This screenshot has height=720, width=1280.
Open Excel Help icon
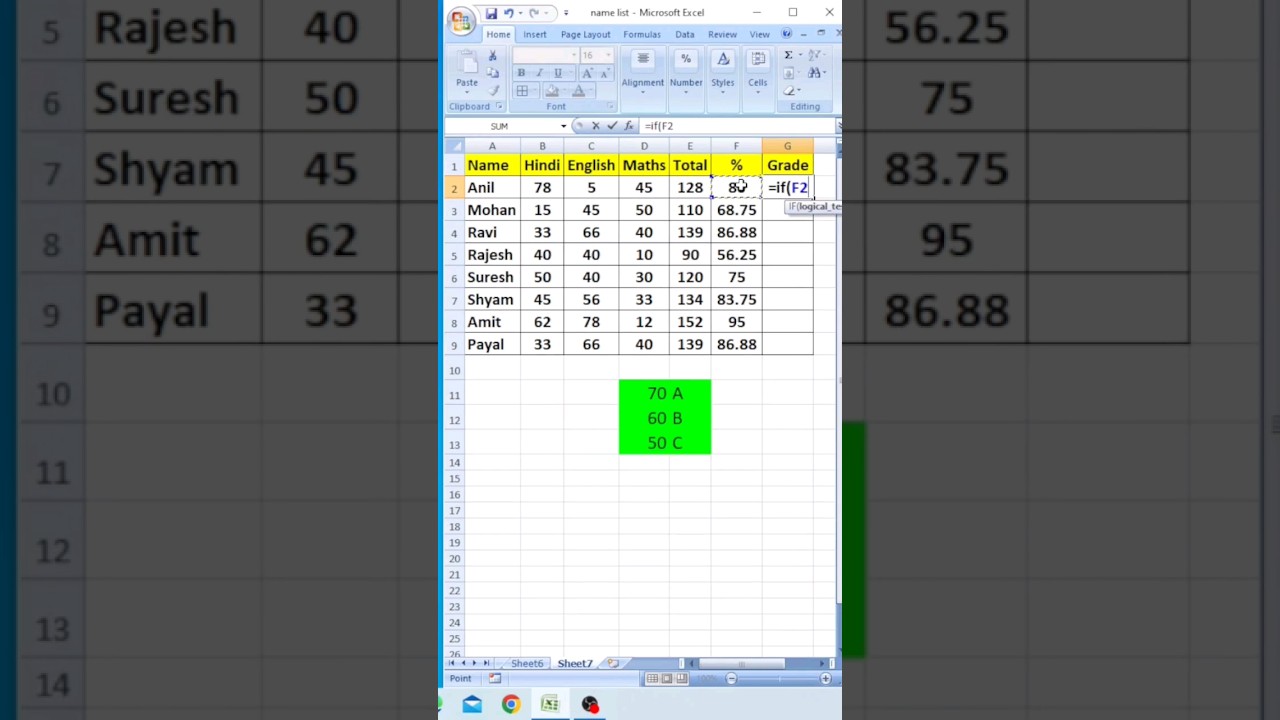pyautogui.click(x=787, y=34)
